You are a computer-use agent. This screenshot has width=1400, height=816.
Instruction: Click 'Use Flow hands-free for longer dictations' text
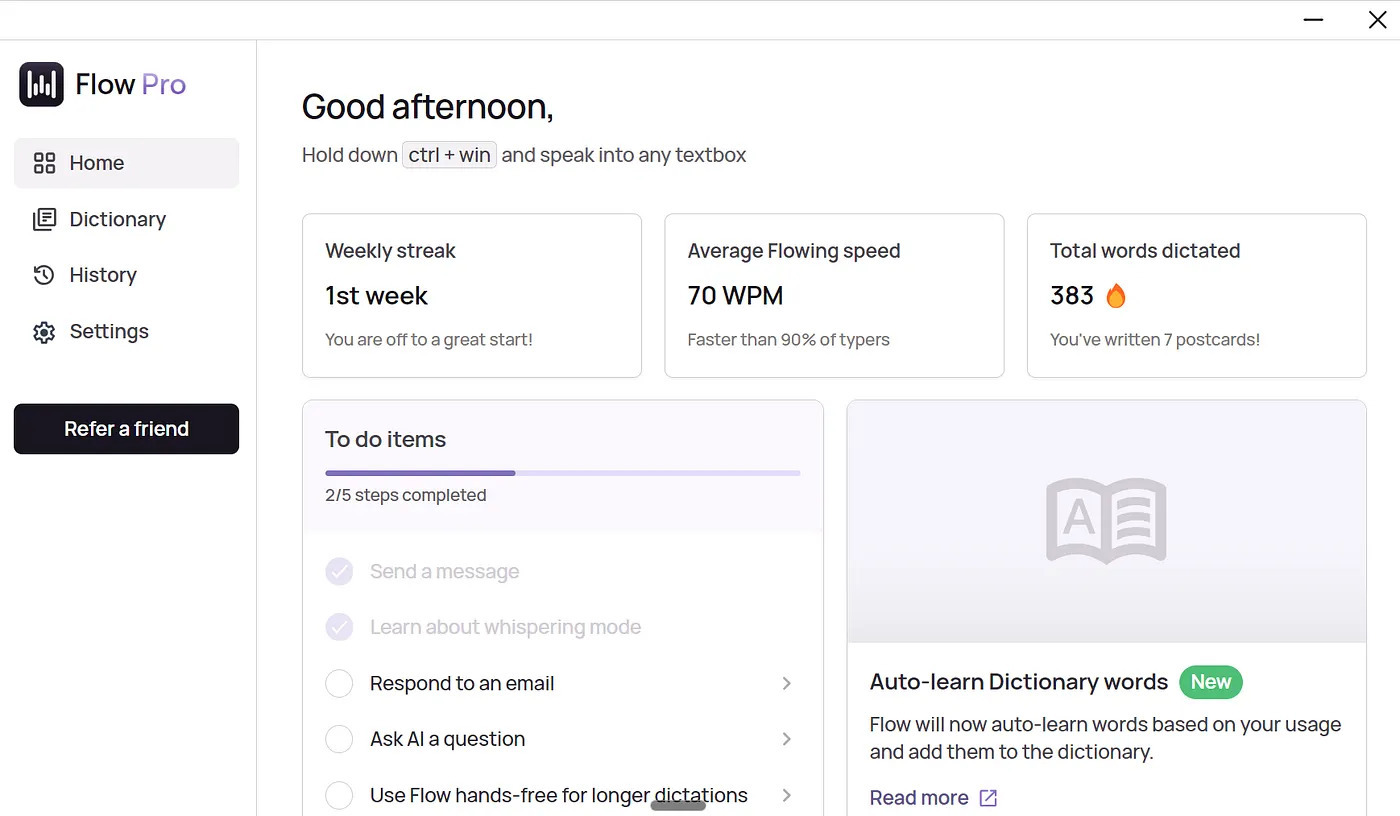(558, 795)
